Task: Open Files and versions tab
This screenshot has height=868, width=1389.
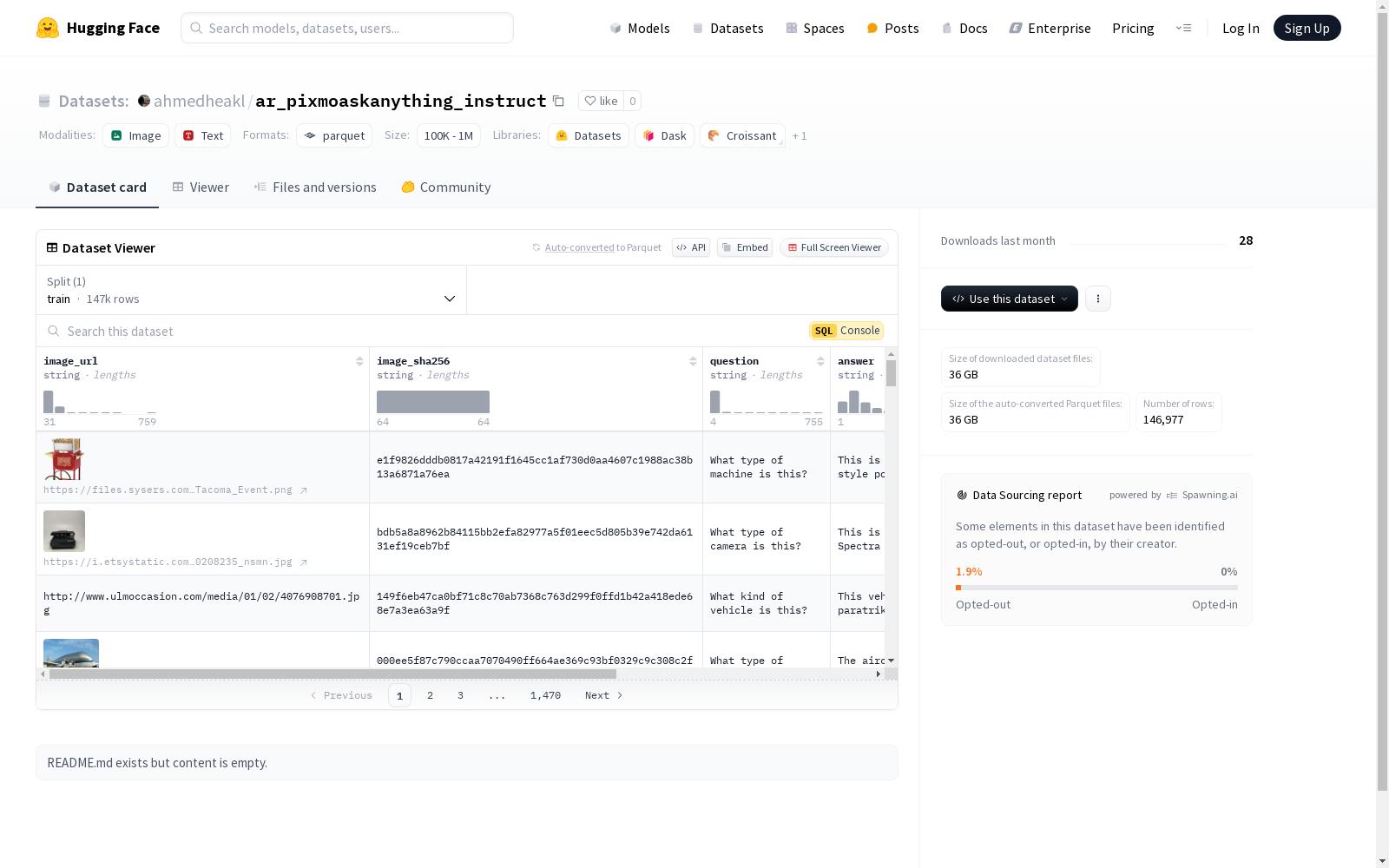Action: [315, 187]
